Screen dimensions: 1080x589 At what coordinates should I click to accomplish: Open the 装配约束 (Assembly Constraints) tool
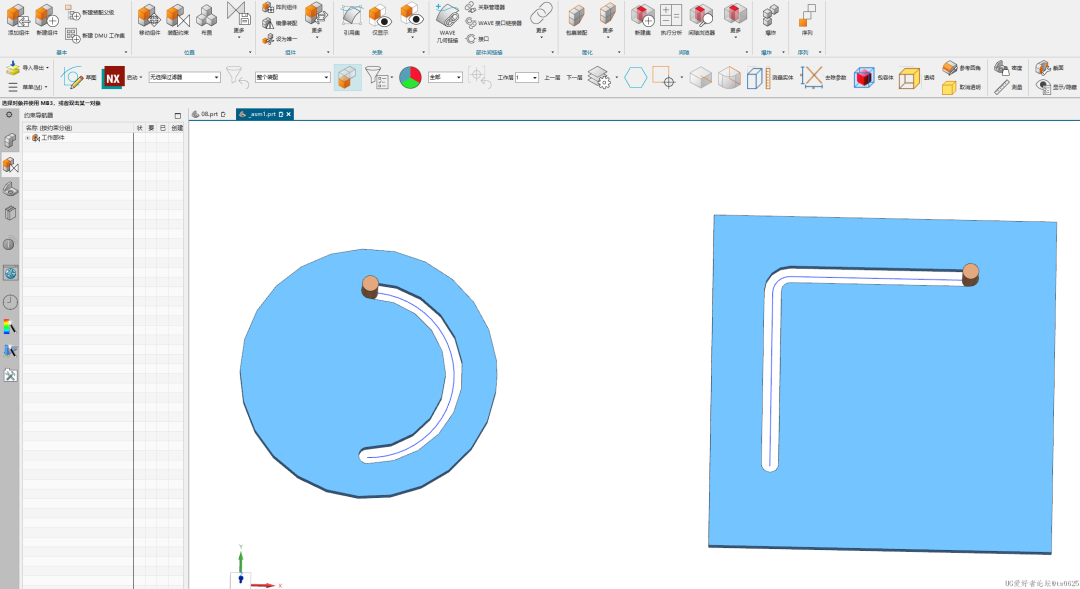[177, 17]
